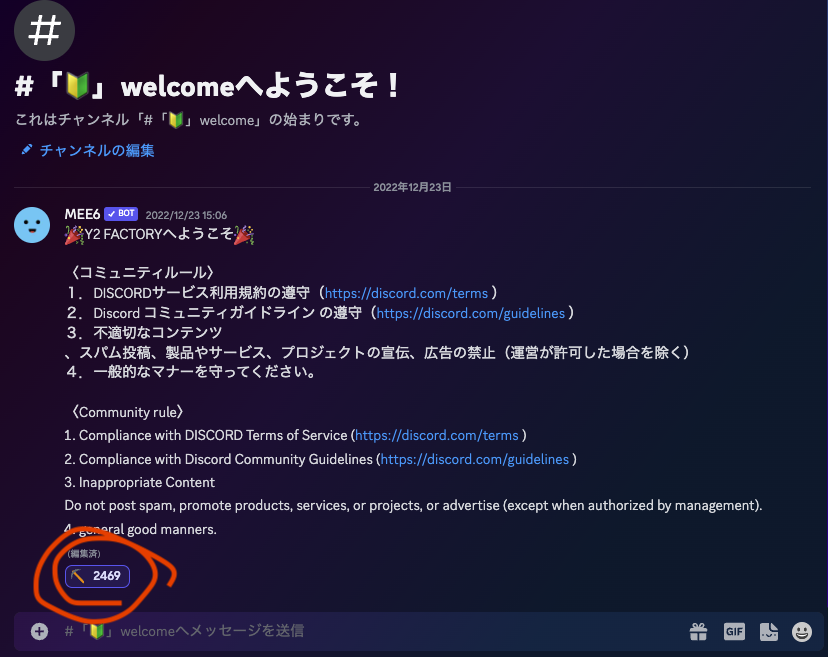Click the 2022年12月23日 date divider text
The width and height of the screenshot is (828, 657).
pyautogui.click(x=412, y=187)
